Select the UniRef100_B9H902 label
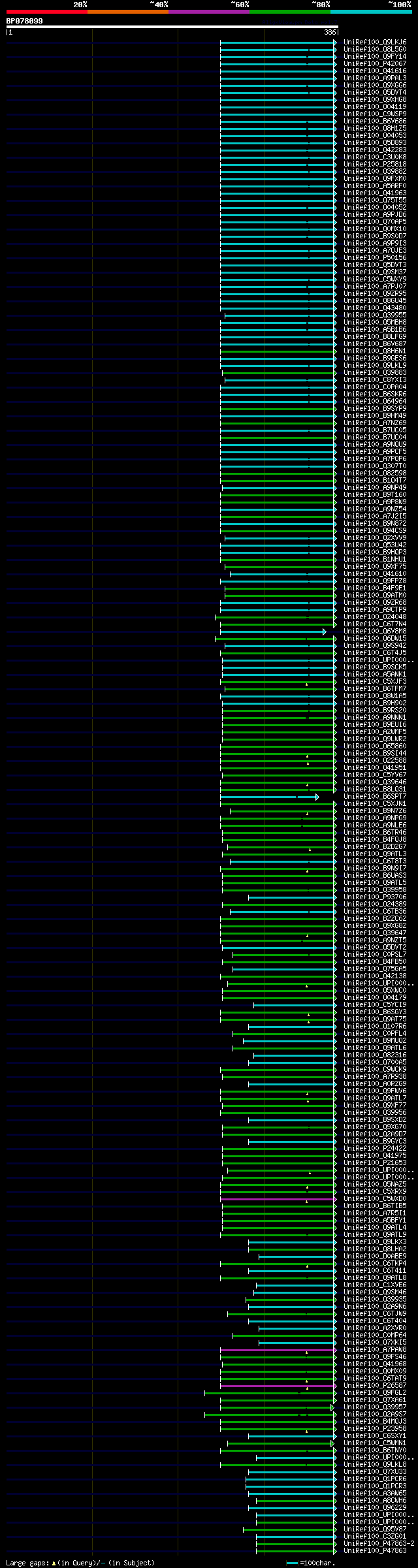This screenshot has width=418, height=1568. point(375,703)
